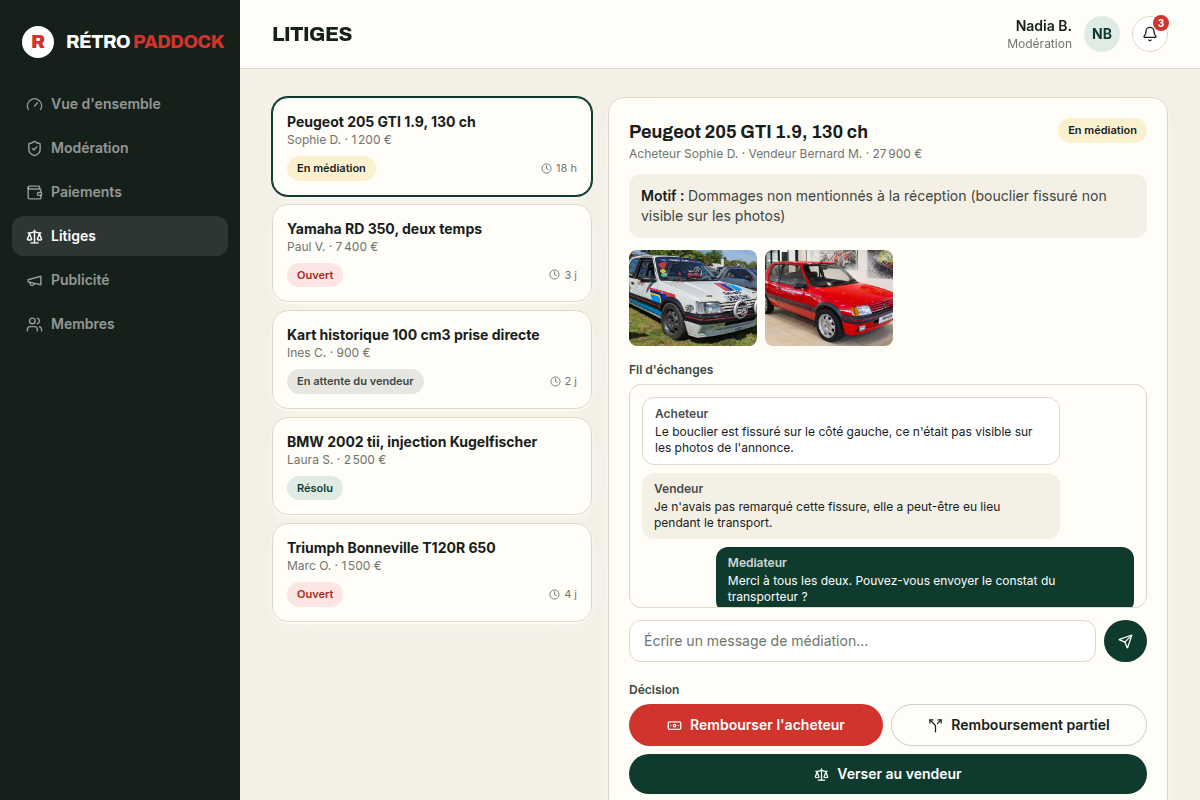This screenshot has height=800, width=1200.
Task: Click the Rétro Paddock logo icon
Action: [x=38, y=42]
